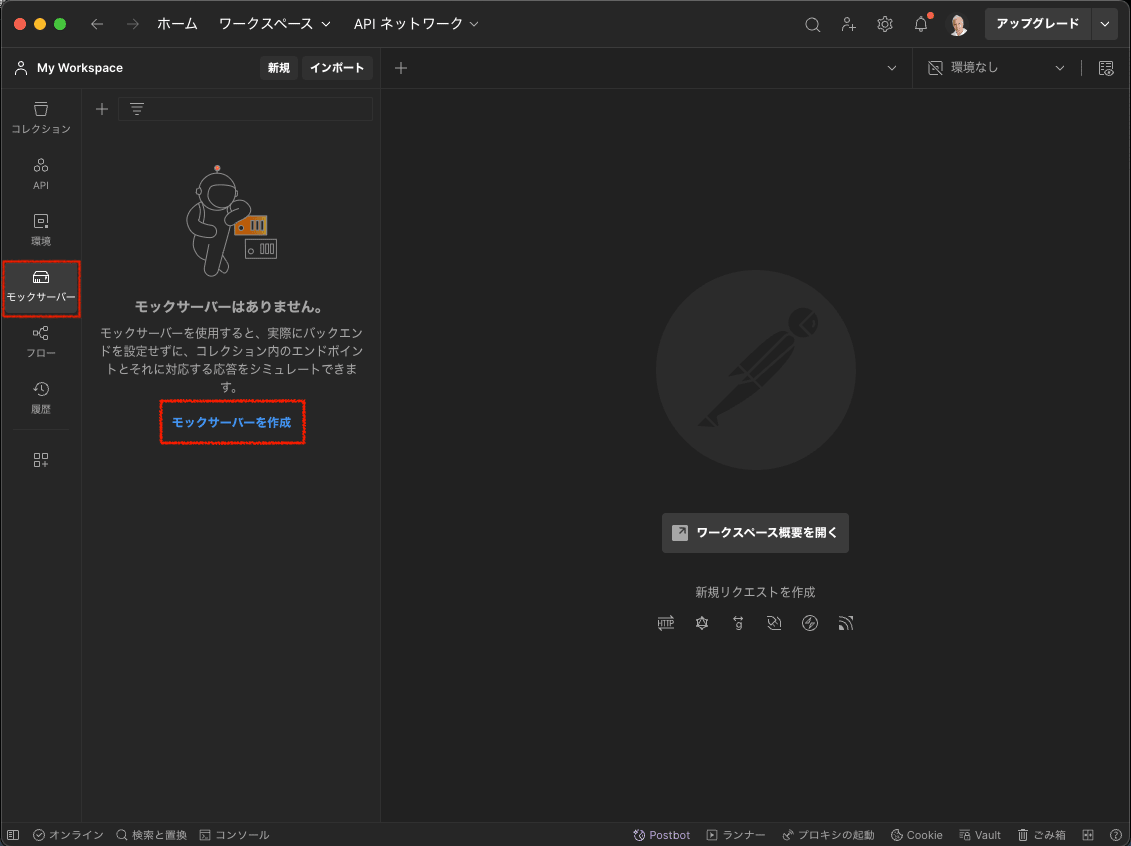
Task: Open the Collections sidebar tab
Action: pos(40,118)
